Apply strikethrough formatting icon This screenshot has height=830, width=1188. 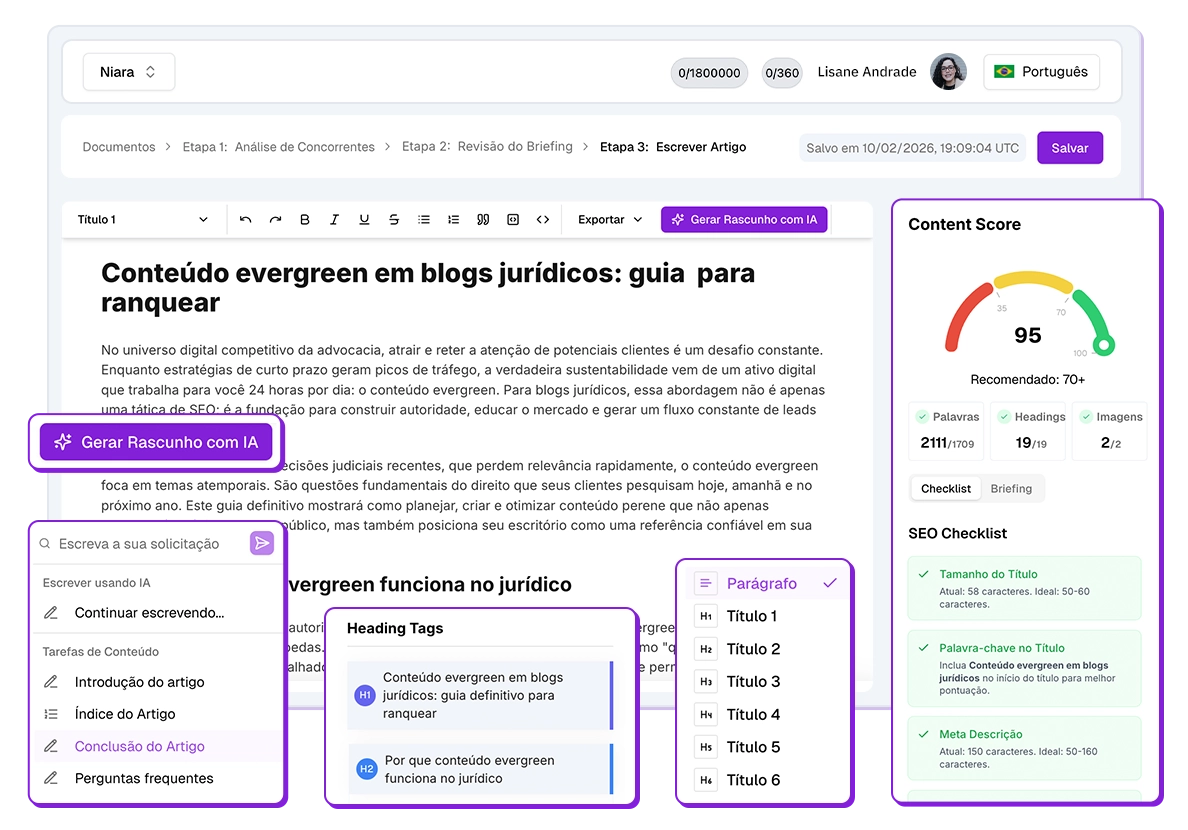coord(394,220)
